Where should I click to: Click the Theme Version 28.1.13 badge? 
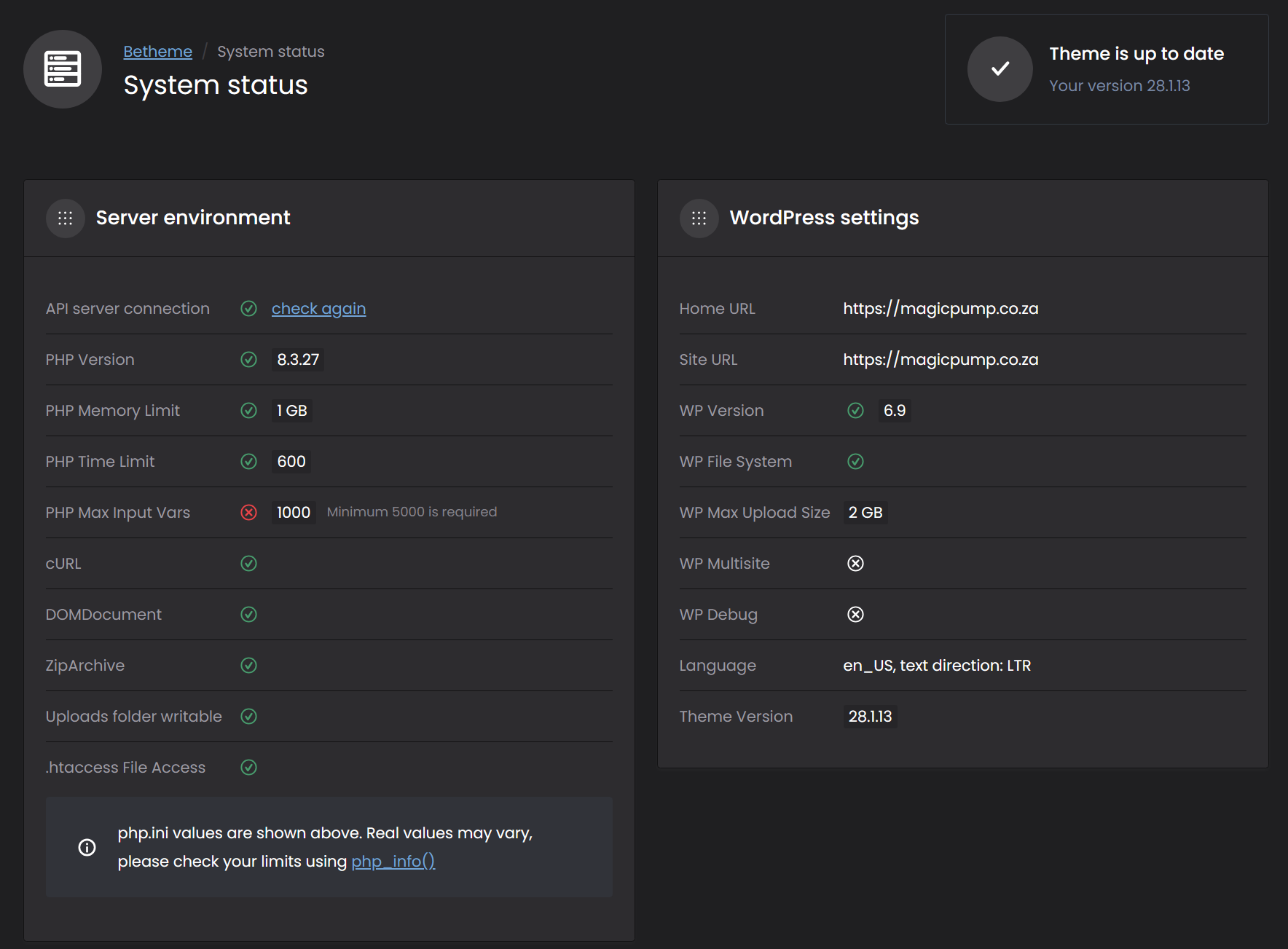[x=870, y=717]
